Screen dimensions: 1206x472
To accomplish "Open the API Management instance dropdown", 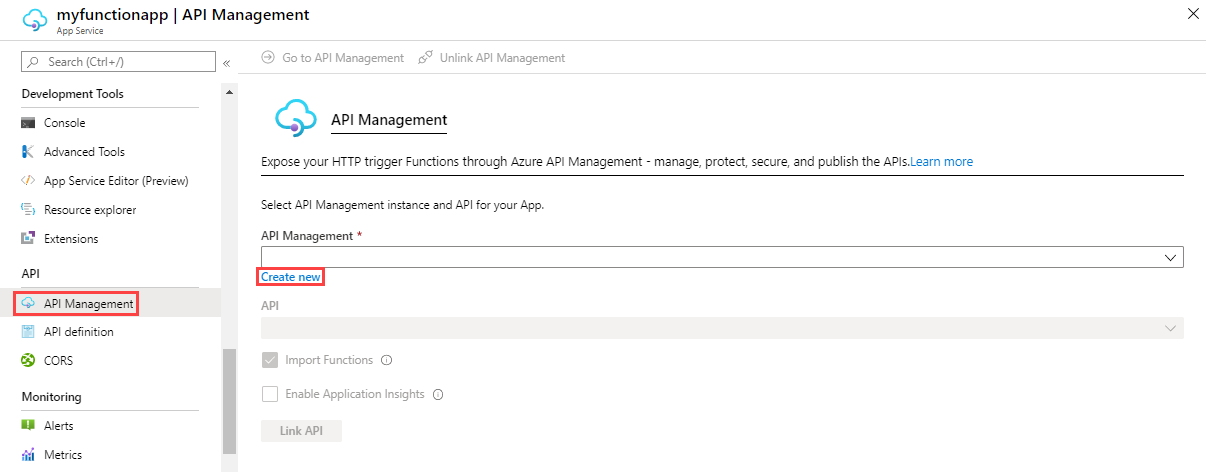I will tap(722, 257).
